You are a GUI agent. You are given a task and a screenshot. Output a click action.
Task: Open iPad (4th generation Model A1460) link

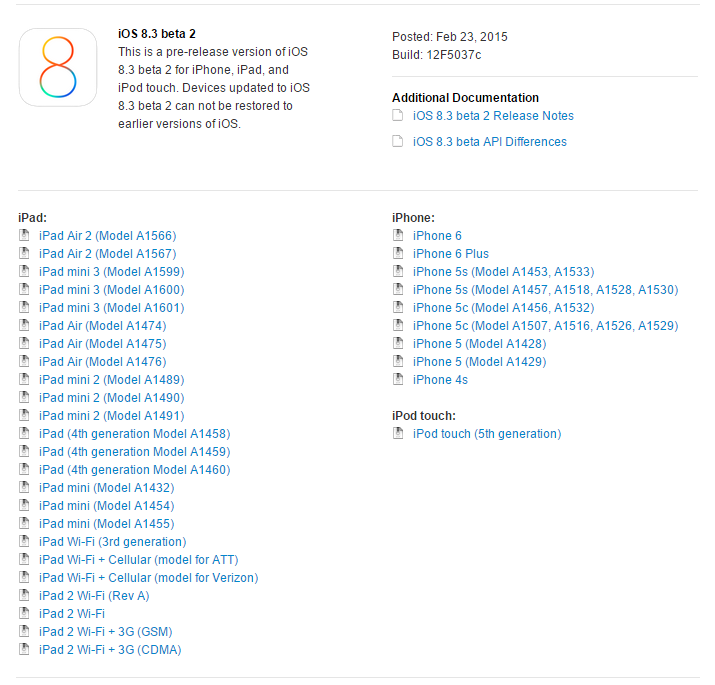(x=135, y=470)
